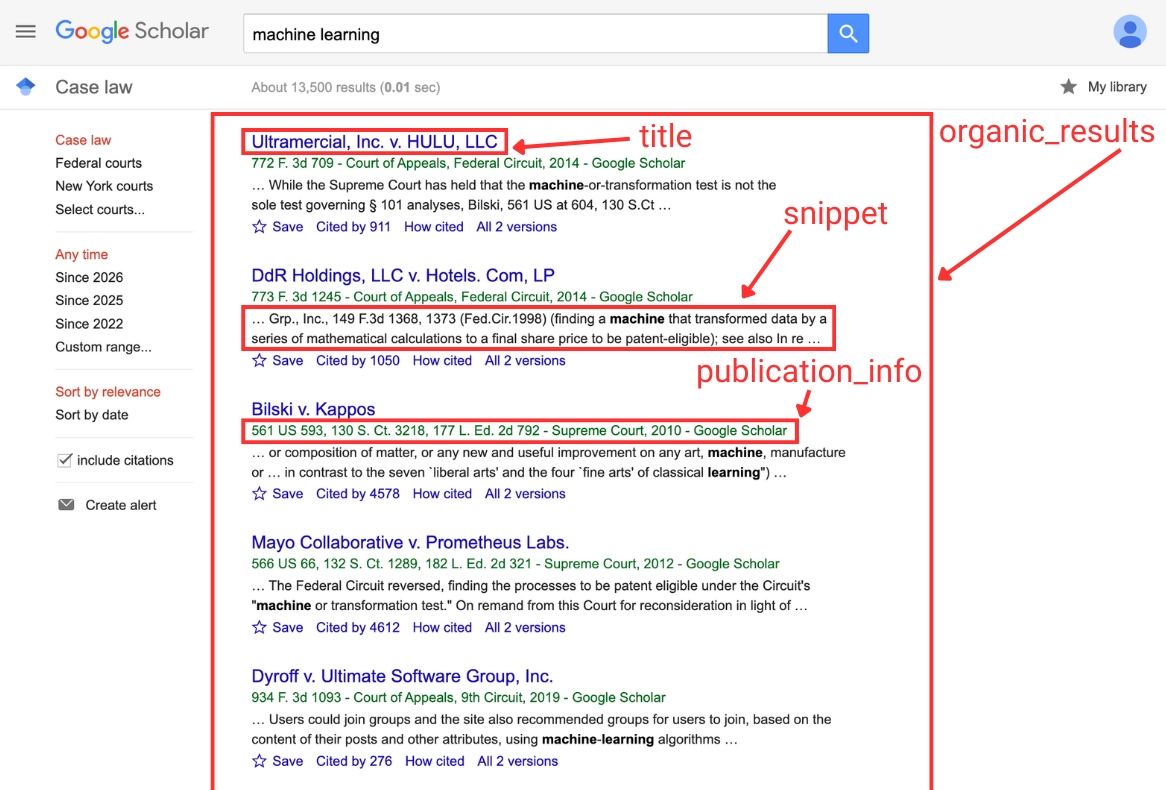Screen dimensions: 1166x790
Task: Filter results Since 2025
Action: tap(89, 301)
